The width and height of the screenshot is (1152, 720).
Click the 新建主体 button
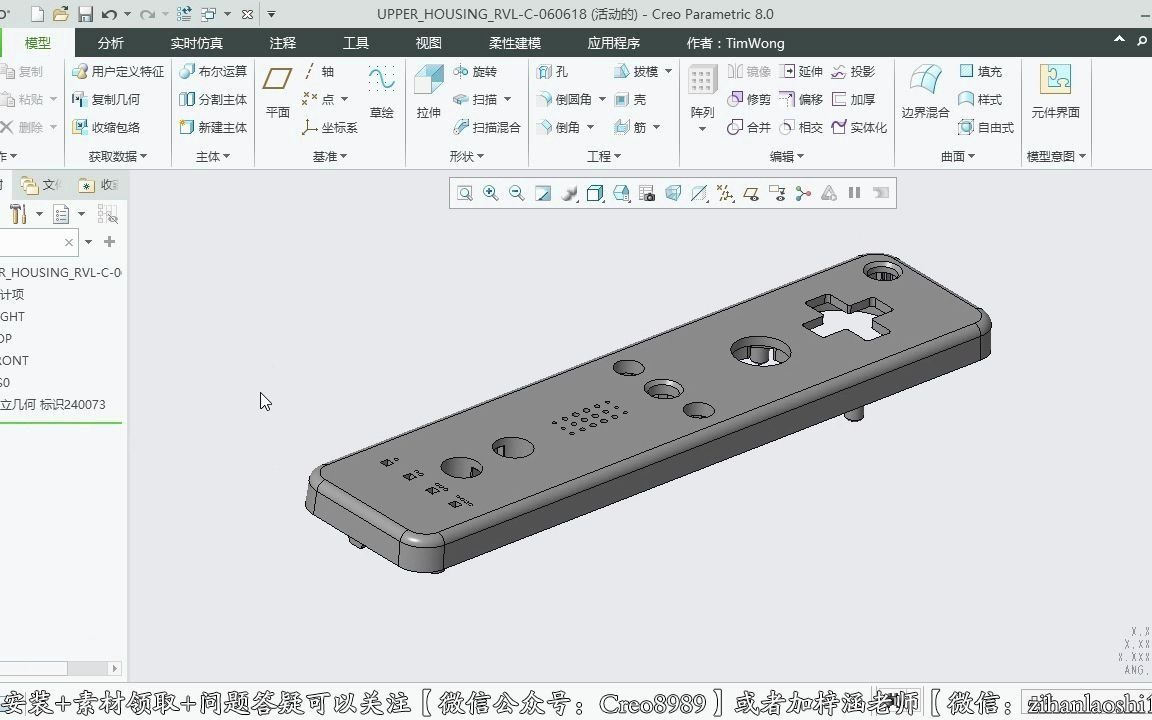point(213,128)
